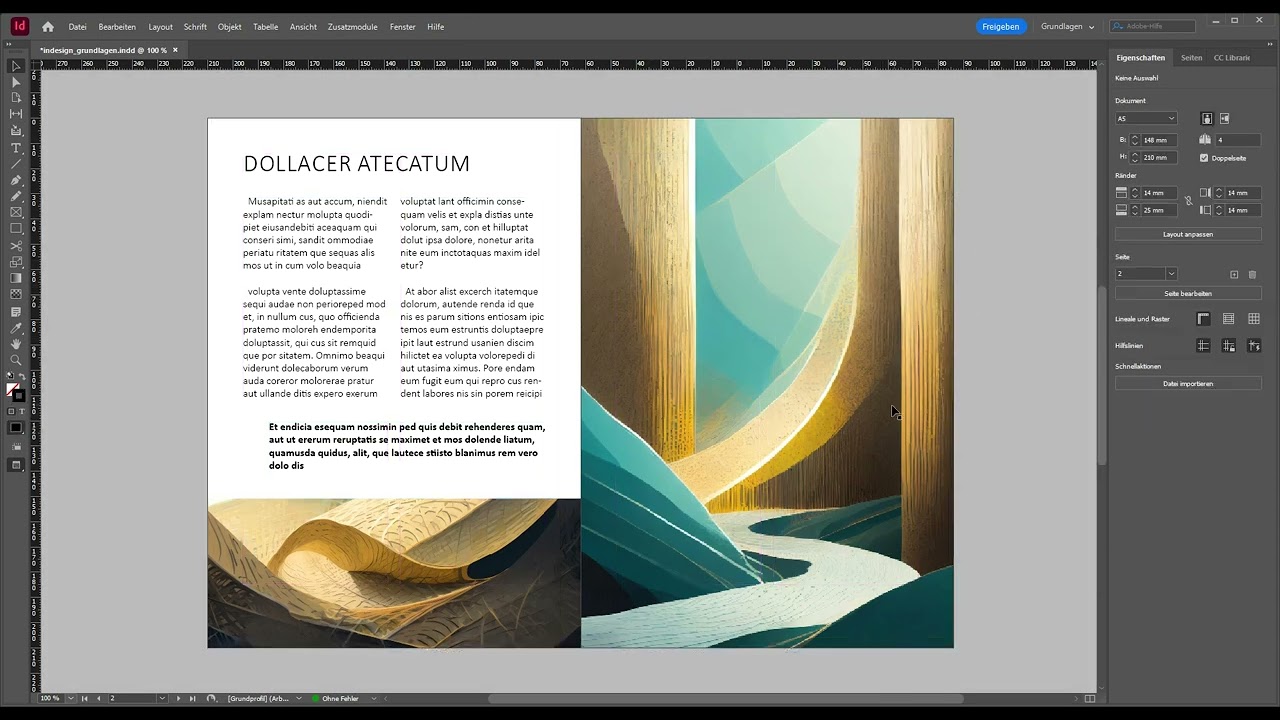Close the indesign_grundlagen.indd document tab

(175, 50)
